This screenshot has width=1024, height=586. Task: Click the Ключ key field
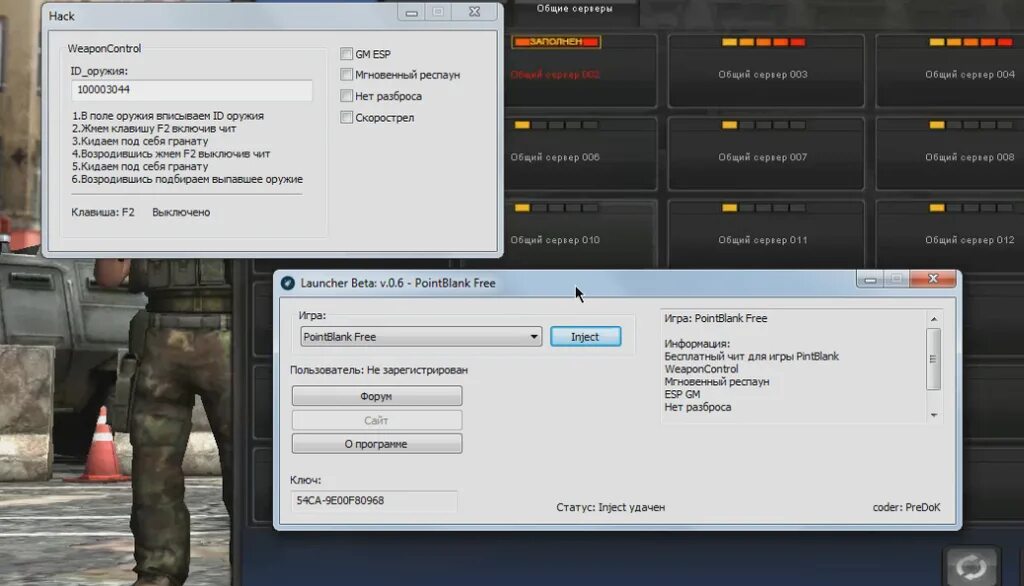point(374,500)
